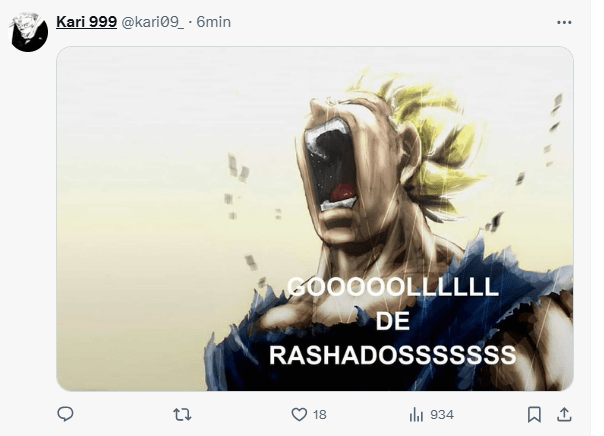Like the post with the heart icon
Screen dimensions: 604x436
tap(299, 414)
